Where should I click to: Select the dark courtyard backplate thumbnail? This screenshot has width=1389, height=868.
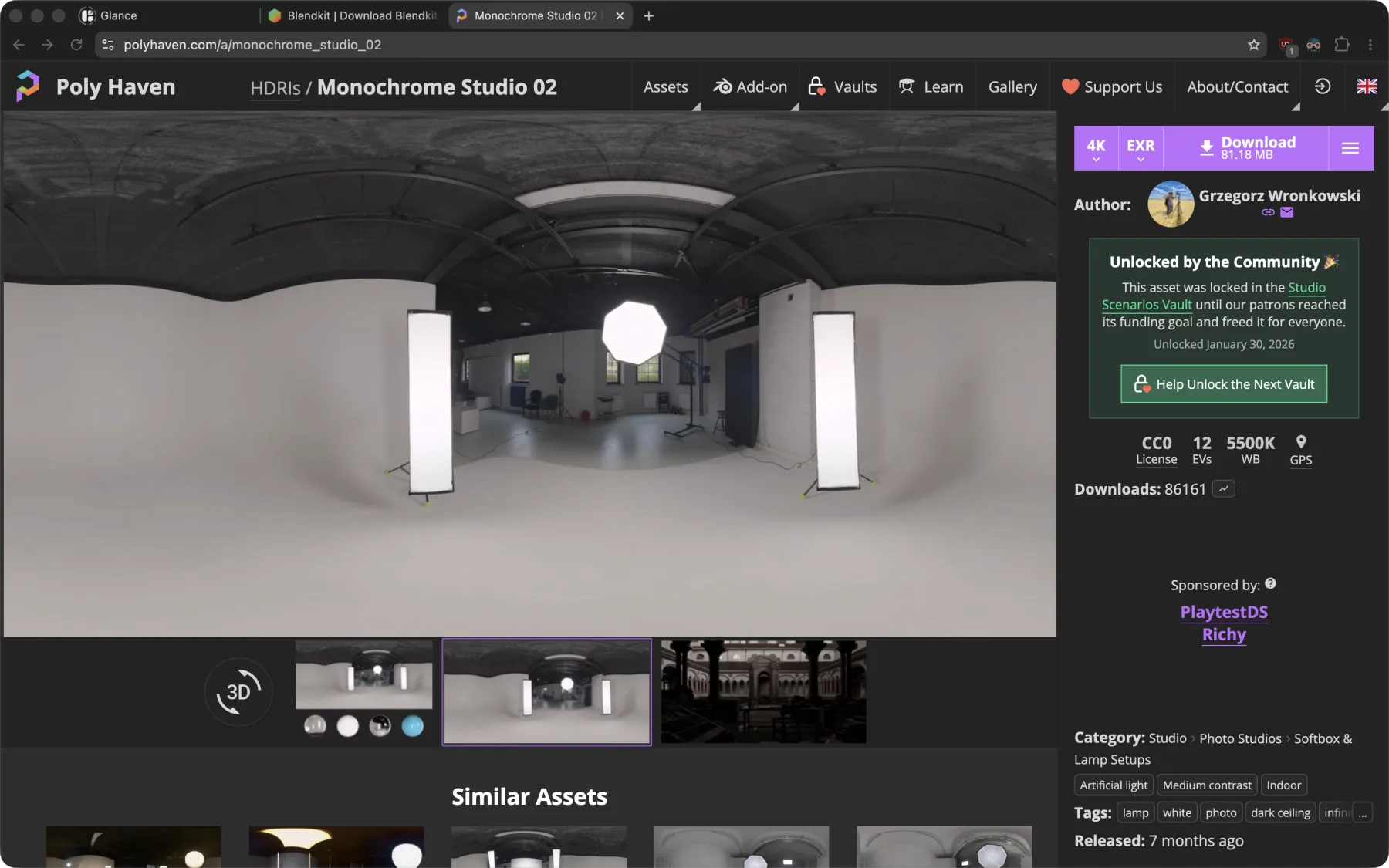[763, 691]
